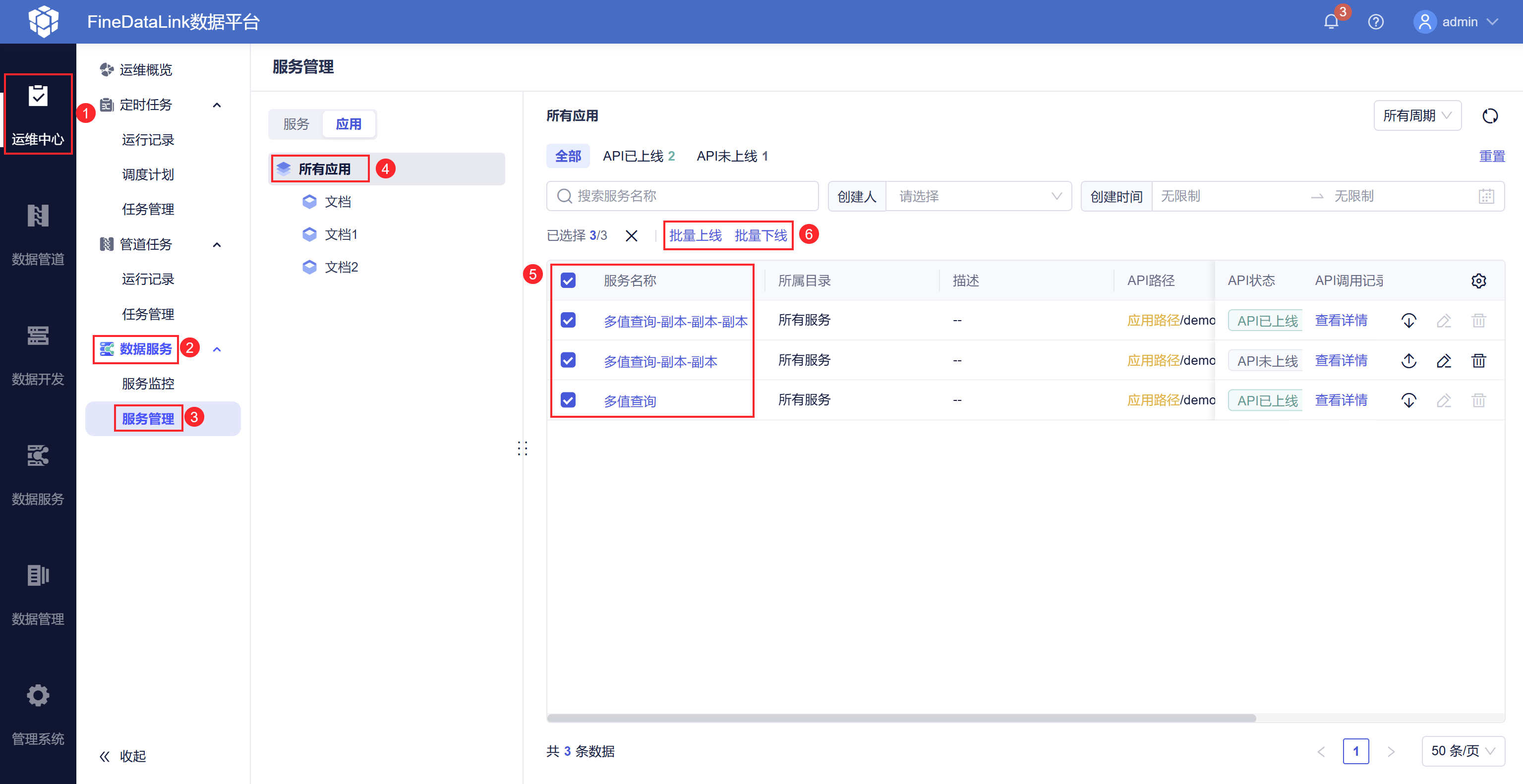This screenshot has width=1523, height=784.
Task: Click the refresh icon beside 所有周期
Action: pos(1489,116)
